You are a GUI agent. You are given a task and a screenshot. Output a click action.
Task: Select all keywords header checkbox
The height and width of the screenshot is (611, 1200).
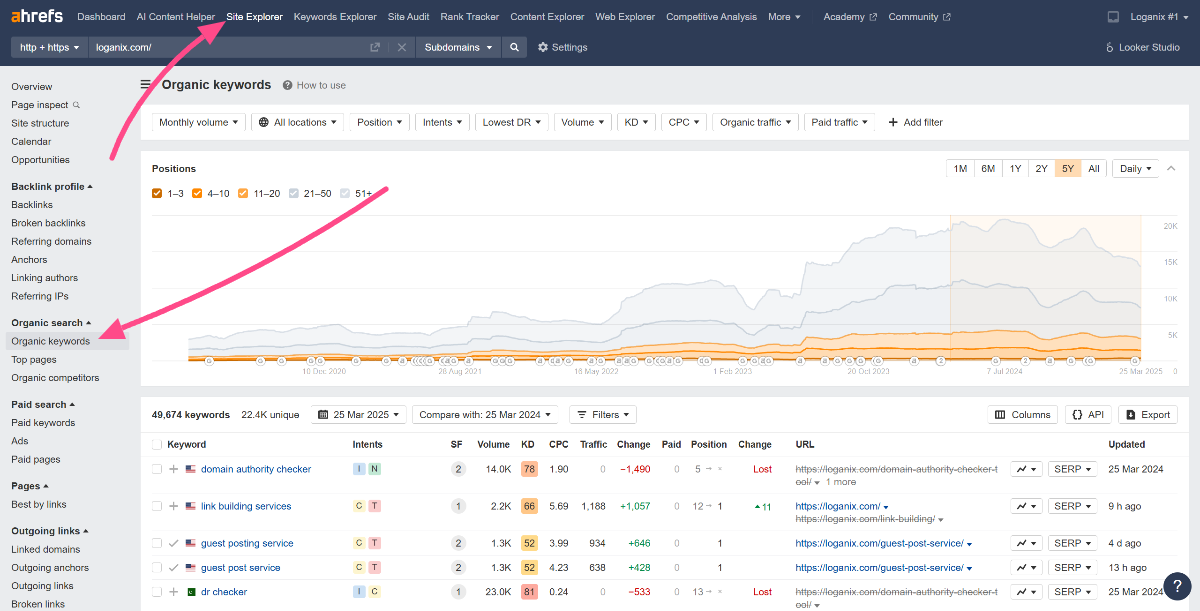click(x=157, y=445)
